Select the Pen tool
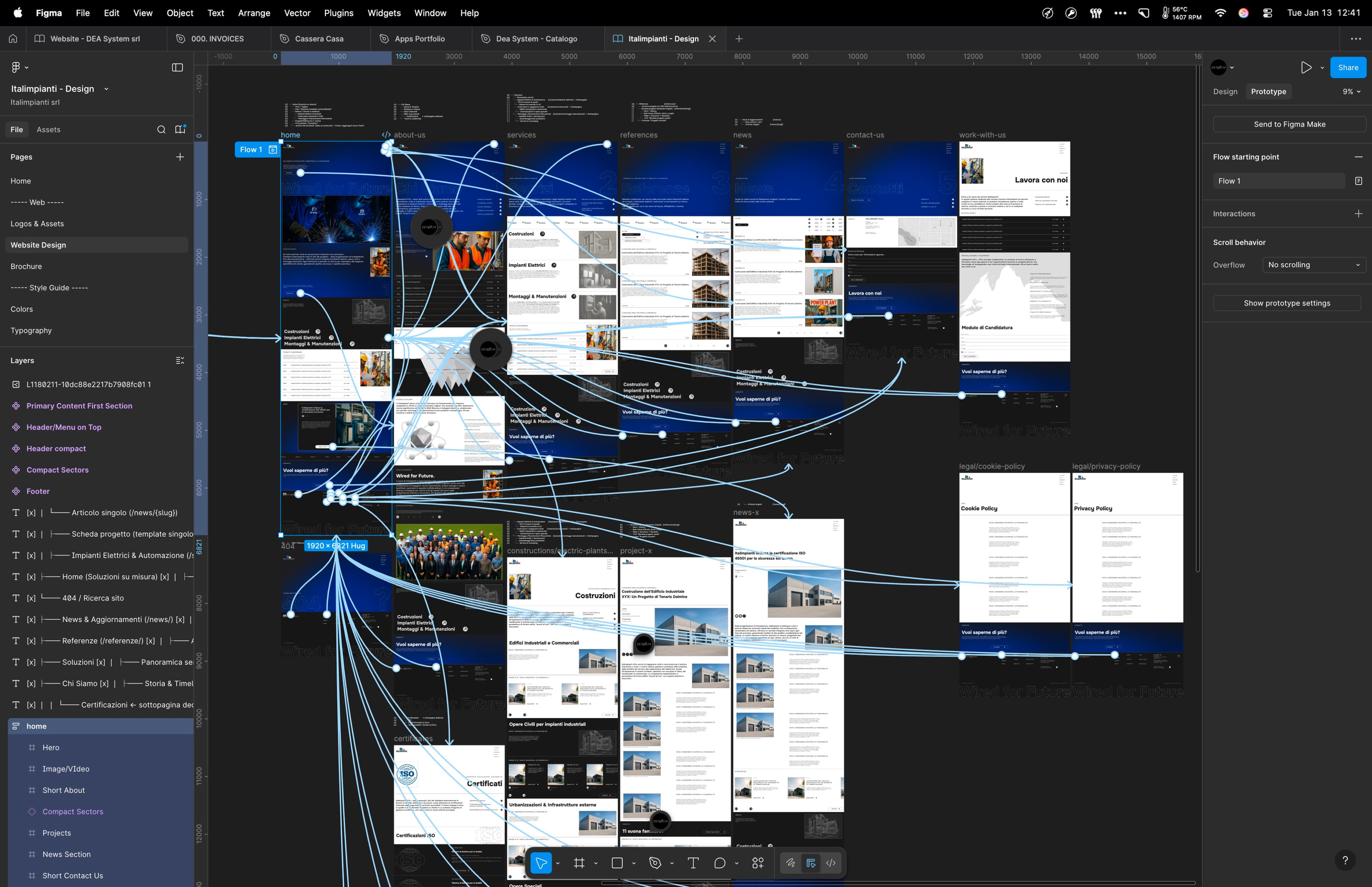The height and width of the screenshot is (887, 1372). coord(655,863)
